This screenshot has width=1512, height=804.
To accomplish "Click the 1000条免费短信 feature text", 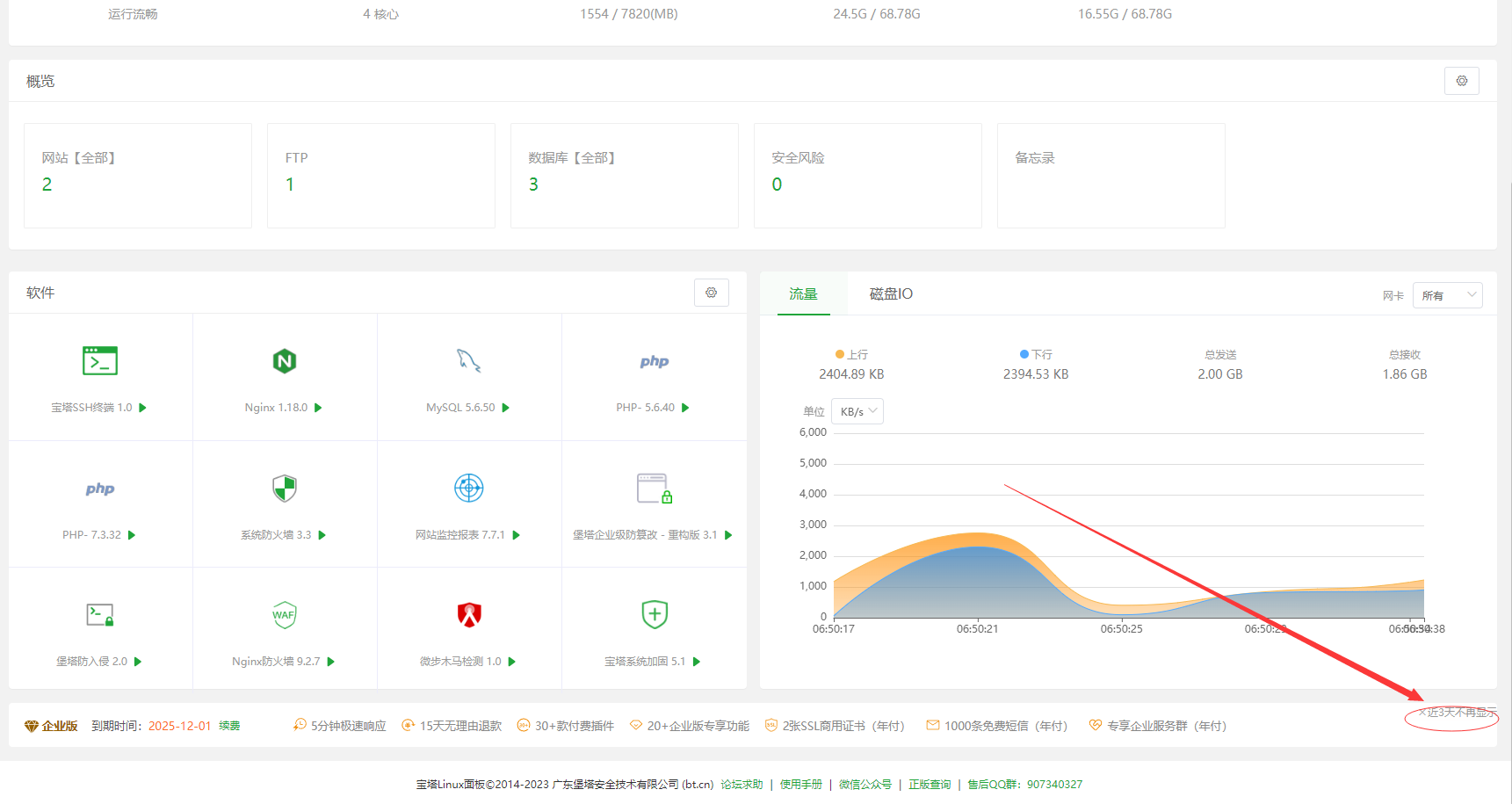I will click(x=1006, y=726).
